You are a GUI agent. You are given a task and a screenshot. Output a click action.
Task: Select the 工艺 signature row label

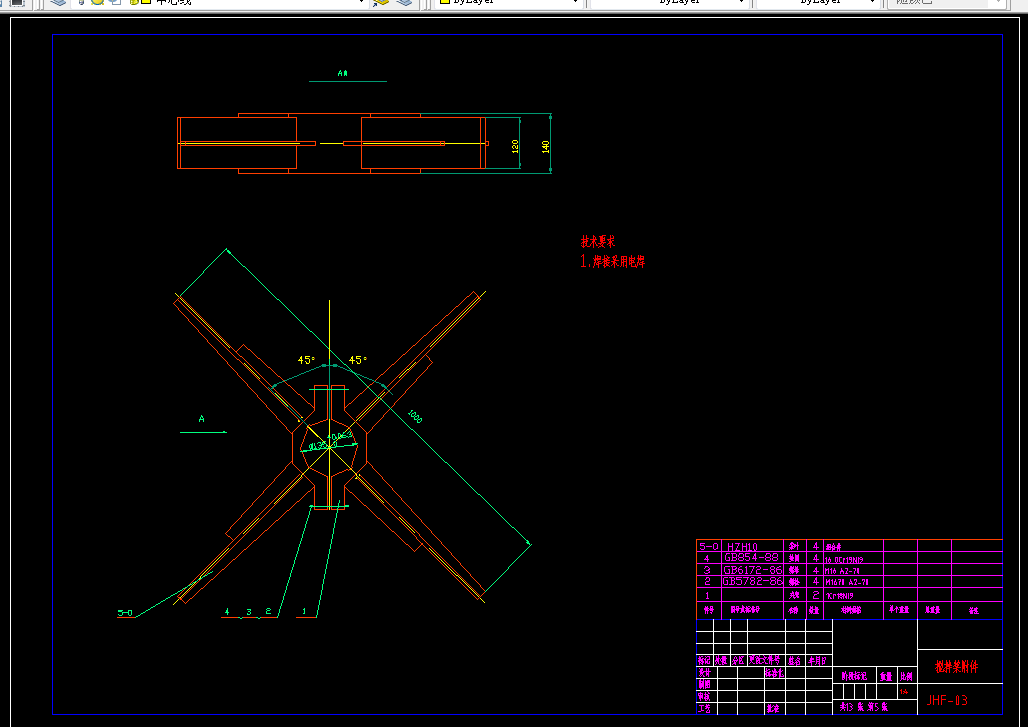[705, 709]
